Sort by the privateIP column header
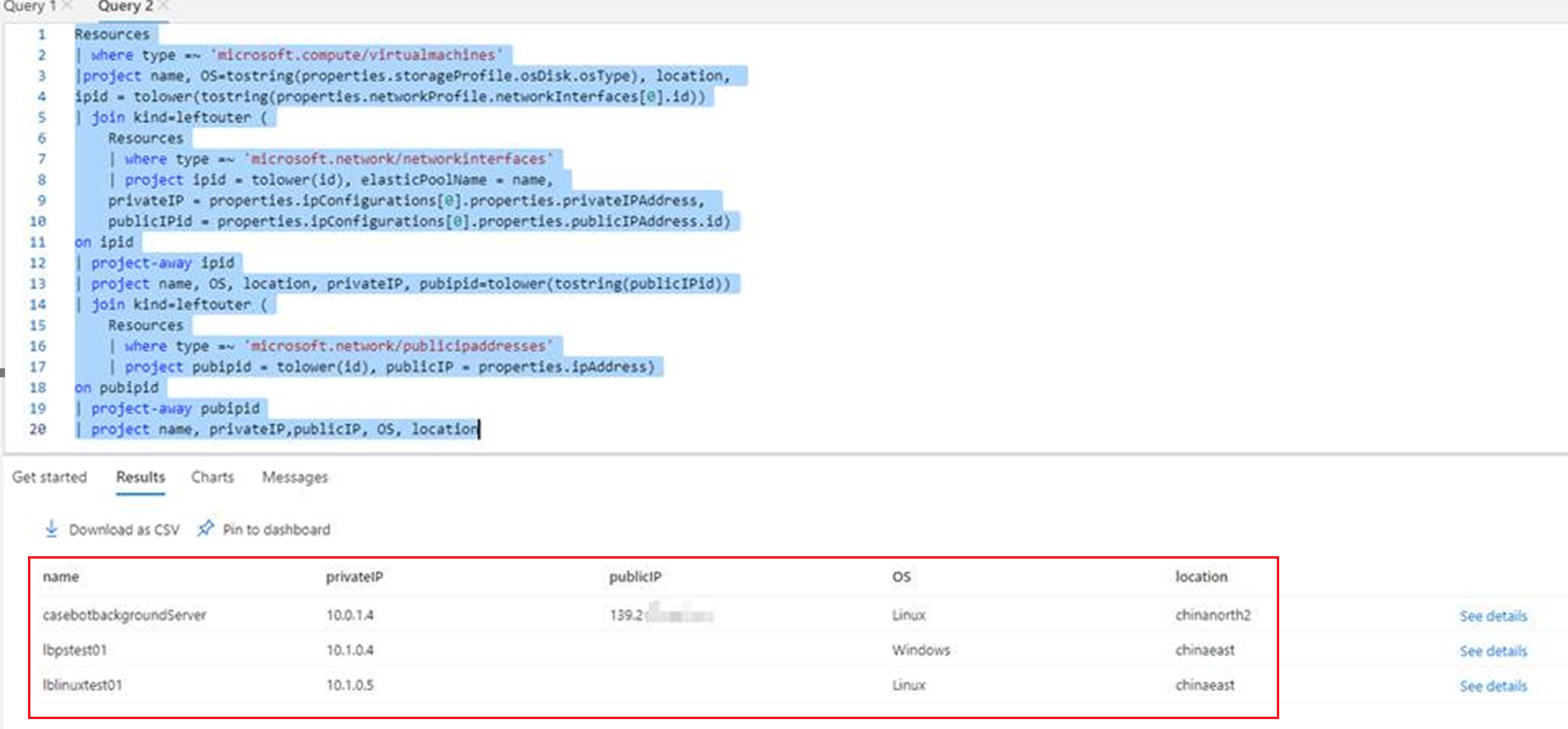 pos(354,577)
